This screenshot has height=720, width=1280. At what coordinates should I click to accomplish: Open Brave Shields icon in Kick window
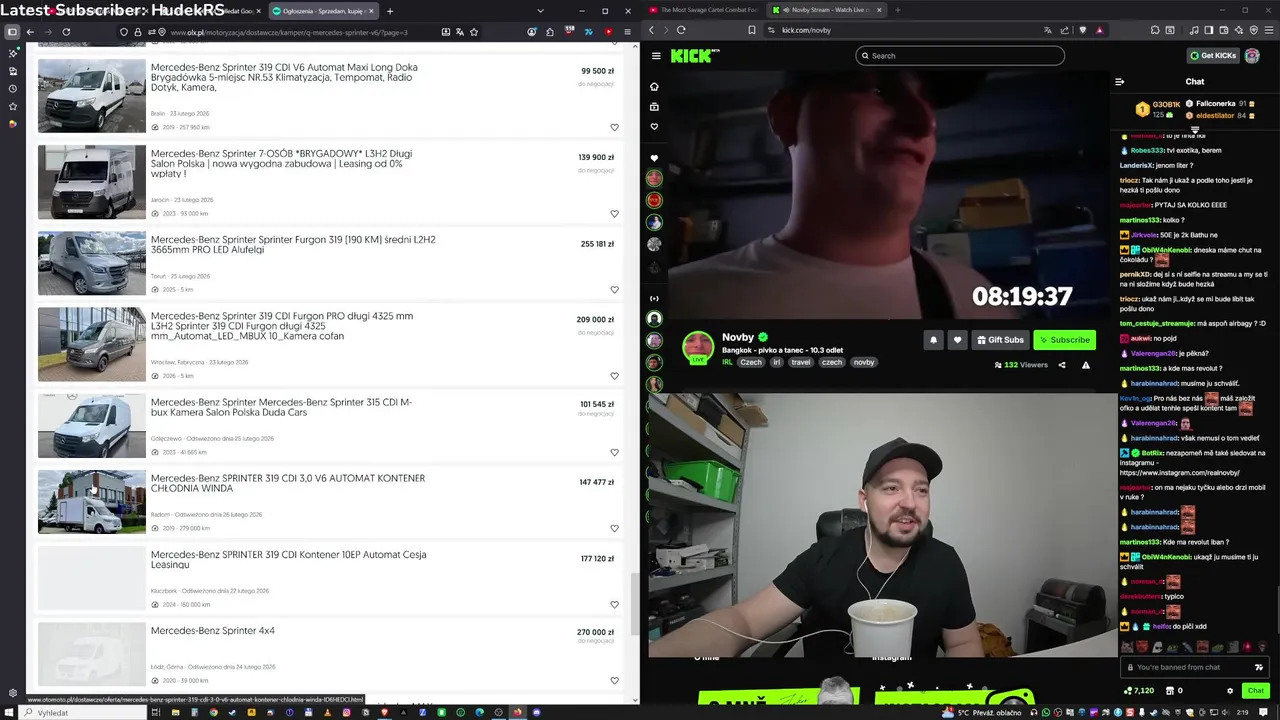[1083, 30]
